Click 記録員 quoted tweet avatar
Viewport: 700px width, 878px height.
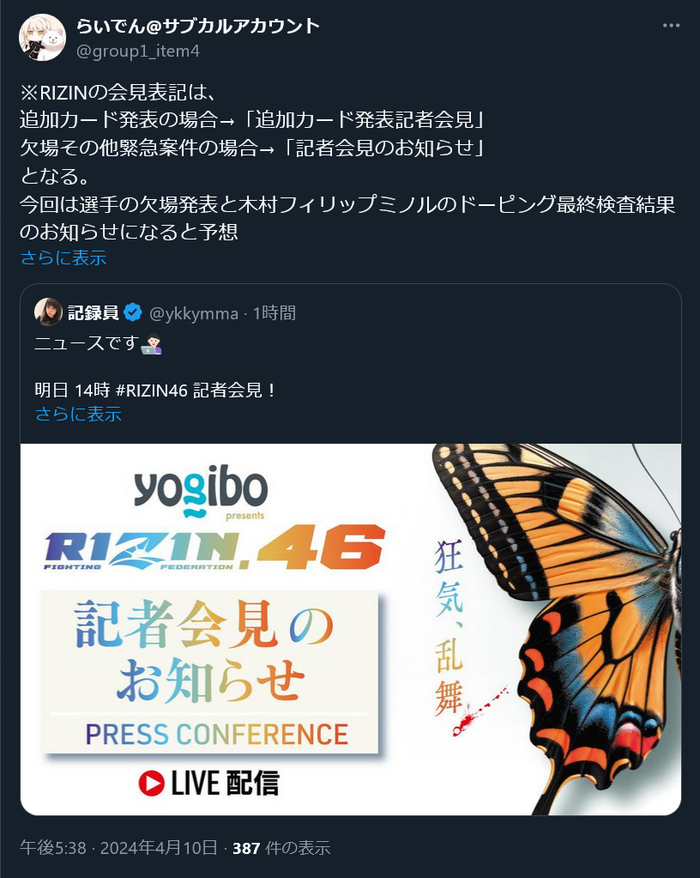48,312
